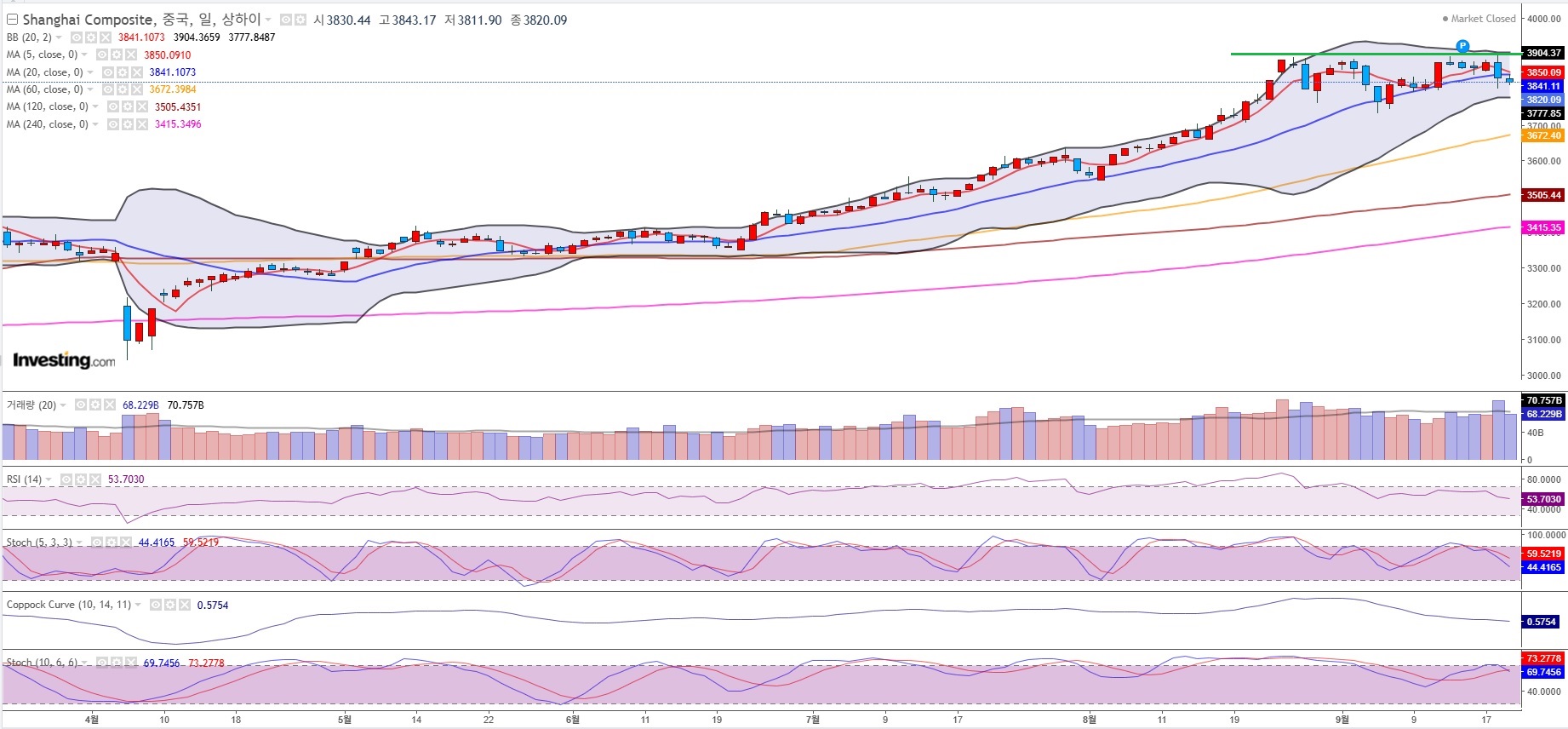The image size is (1568, 729).
Task: Toggle visibility of RSI (14)
Action: 66,479
